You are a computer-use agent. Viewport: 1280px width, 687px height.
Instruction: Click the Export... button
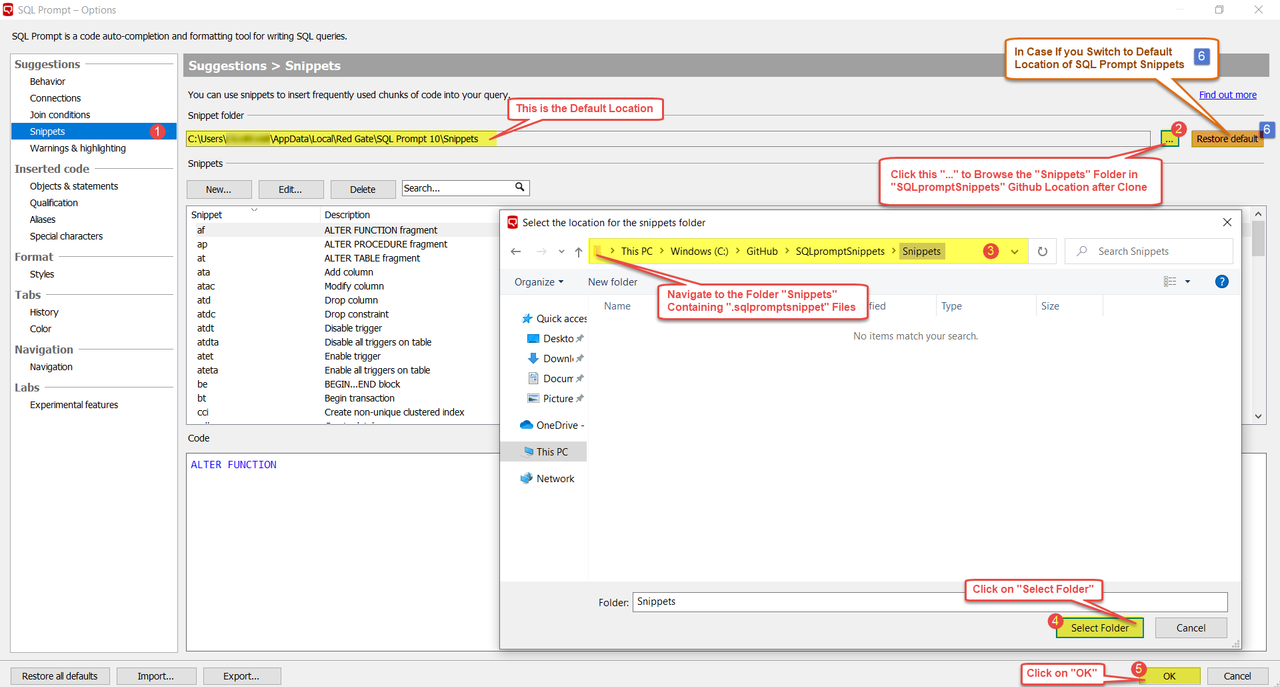click(x=242, y=676)
